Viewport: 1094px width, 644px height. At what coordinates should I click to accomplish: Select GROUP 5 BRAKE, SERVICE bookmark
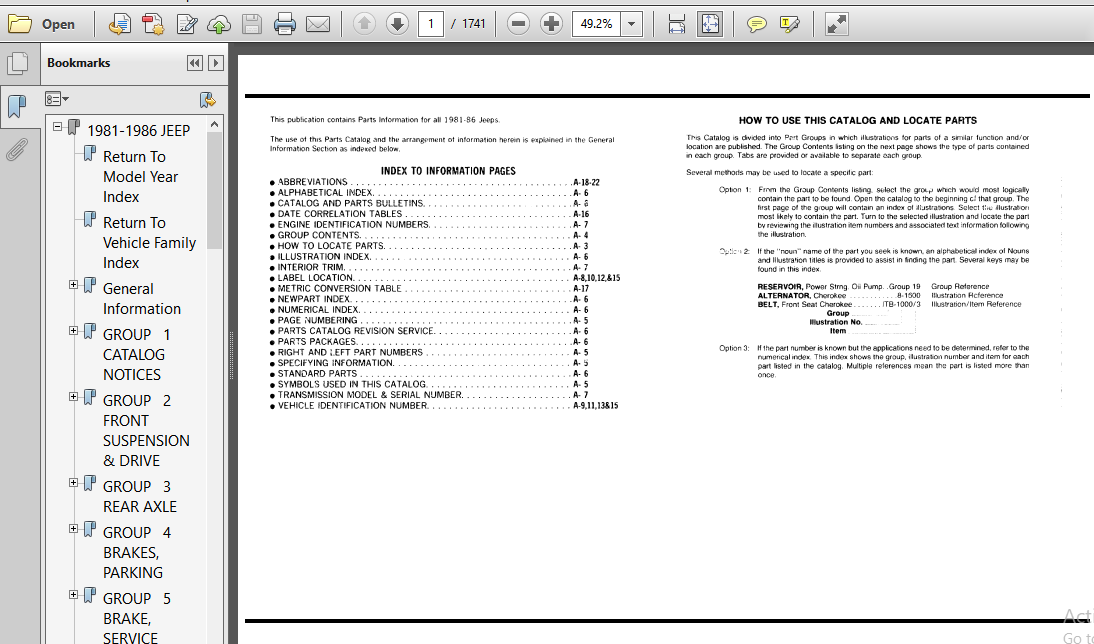[x=137, y=618]
